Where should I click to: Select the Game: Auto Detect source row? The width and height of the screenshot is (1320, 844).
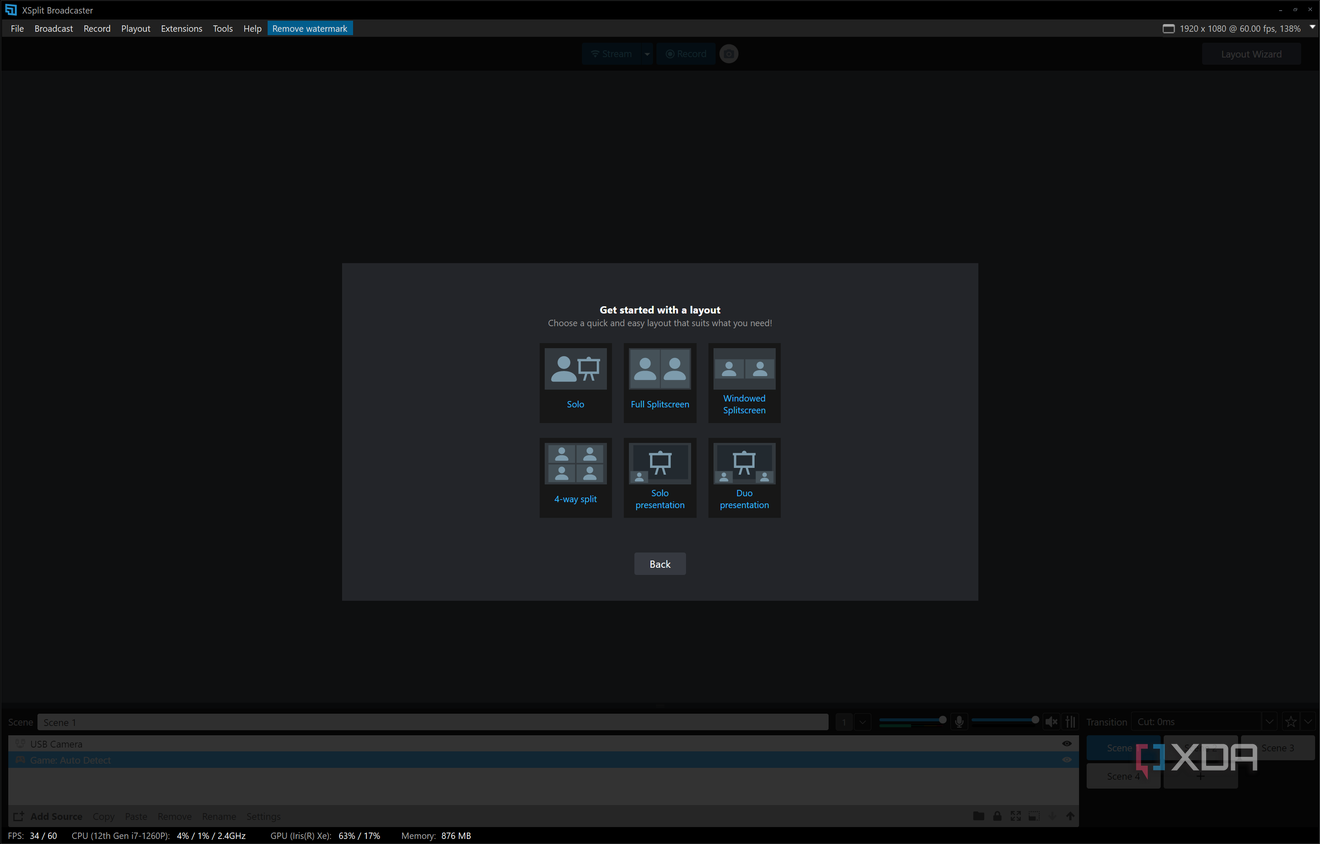pyautogui.click(x=543, y=760)
